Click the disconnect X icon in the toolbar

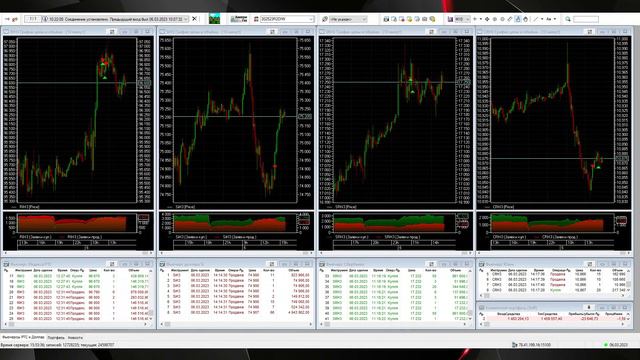[195, 19]
